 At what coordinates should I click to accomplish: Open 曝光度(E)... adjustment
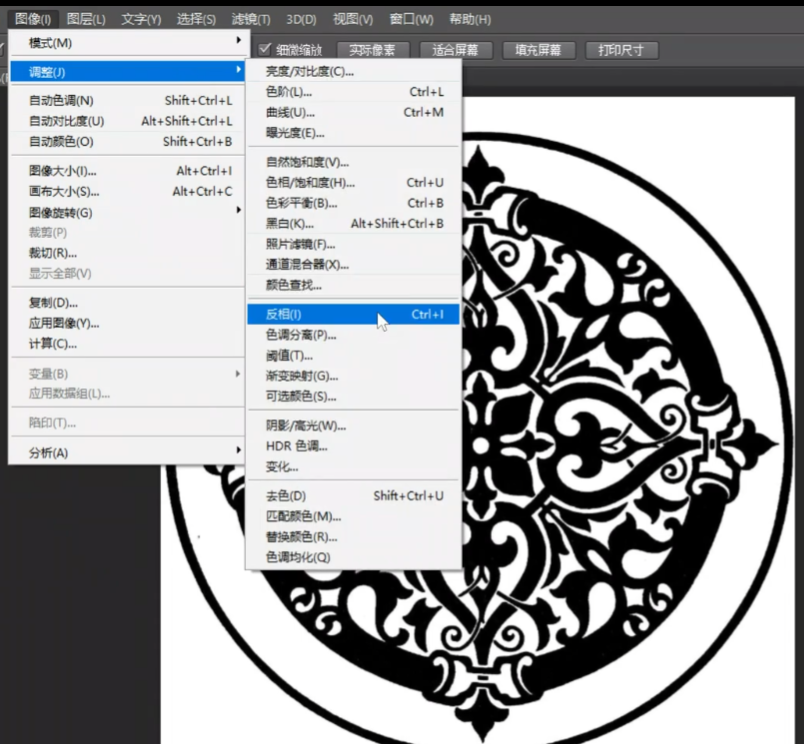click(353, 133)
